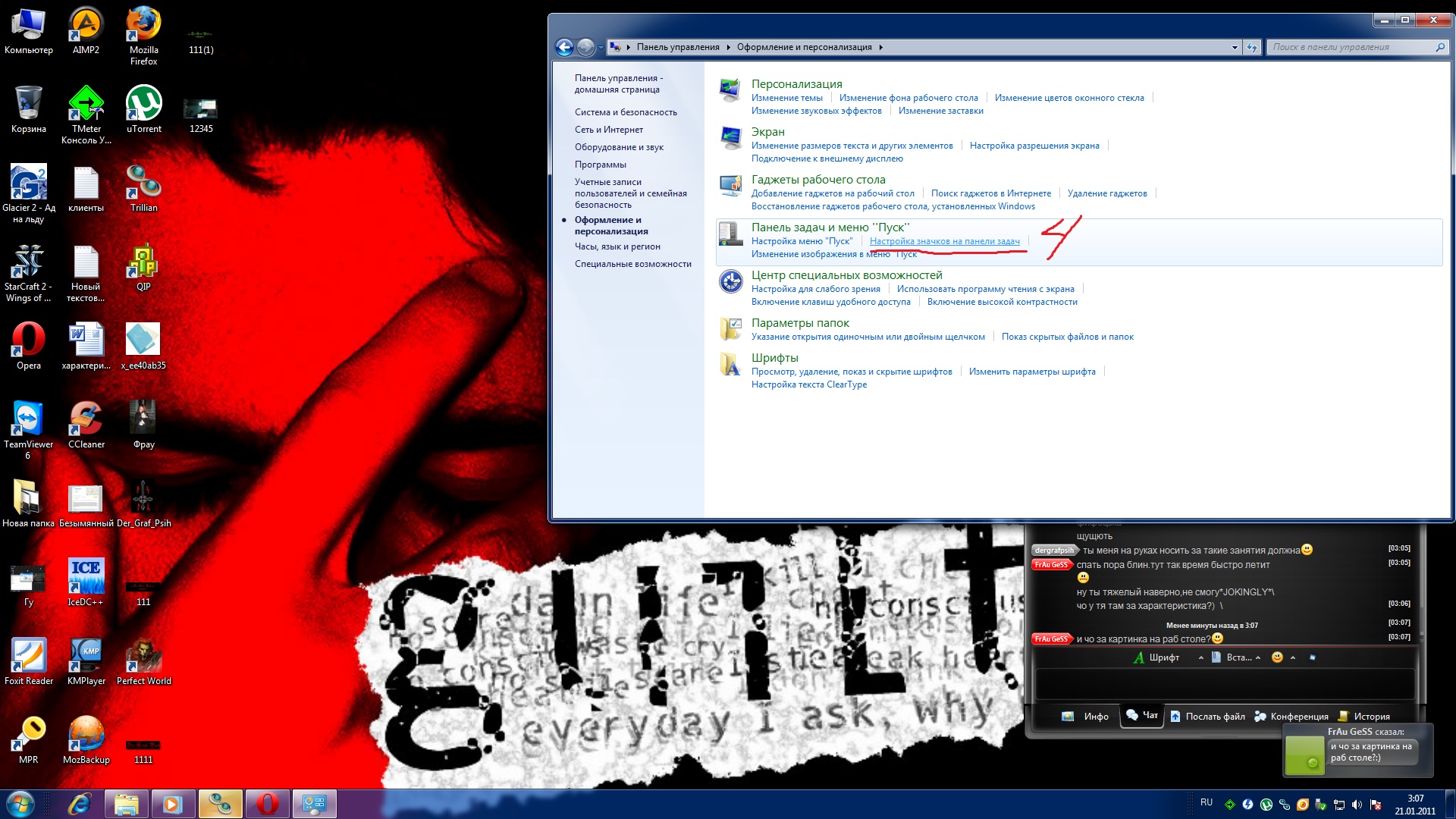Open the Шрифты folder icon
1456x819 pixels.
coord(730,364)
